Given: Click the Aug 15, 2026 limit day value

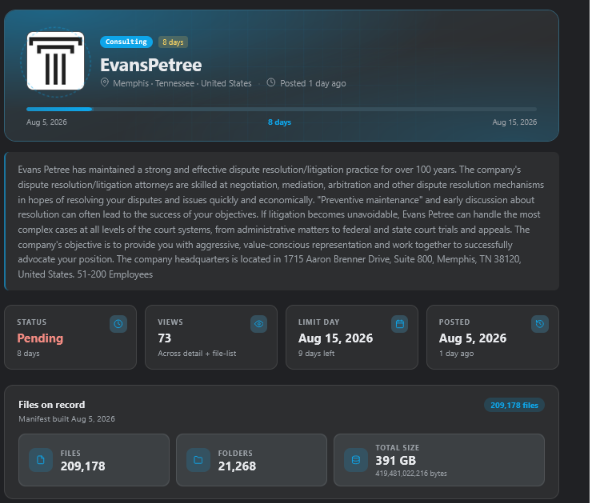Looking at the screenshot, I should pyautogui.click(x=336, y=338).
